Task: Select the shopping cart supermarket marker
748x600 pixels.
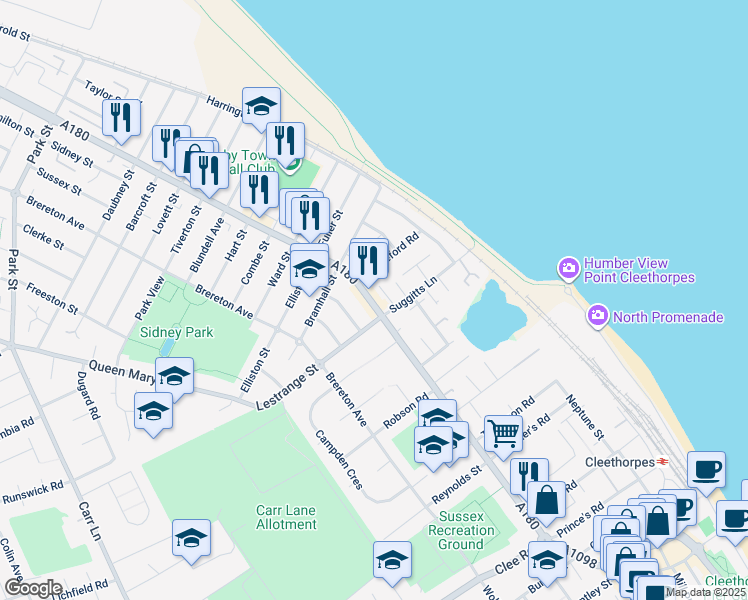Action: pos(503,434)
